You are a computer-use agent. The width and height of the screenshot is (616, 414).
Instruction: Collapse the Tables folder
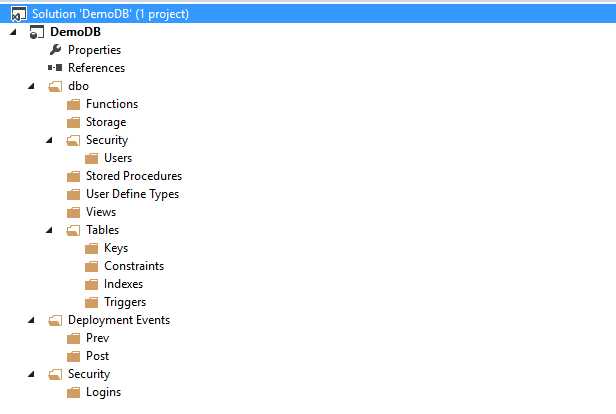[x=49, y=230]
